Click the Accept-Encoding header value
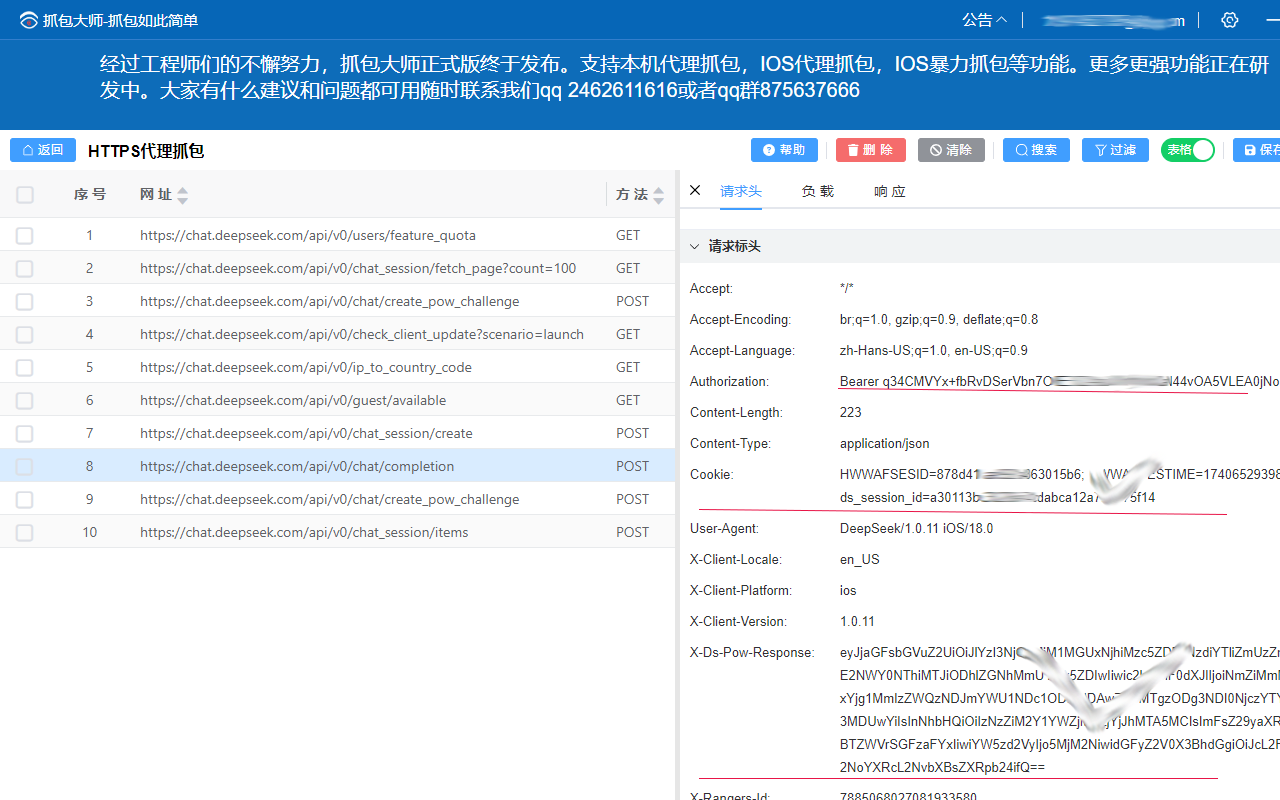 point(938,319)
